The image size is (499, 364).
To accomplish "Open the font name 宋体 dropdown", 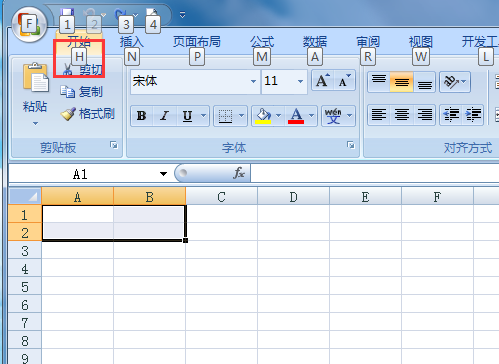I will 253,81.
